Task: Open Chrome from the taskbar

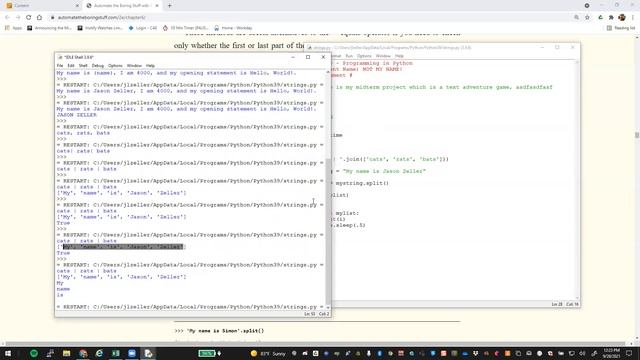Action: tap(83, 353)
